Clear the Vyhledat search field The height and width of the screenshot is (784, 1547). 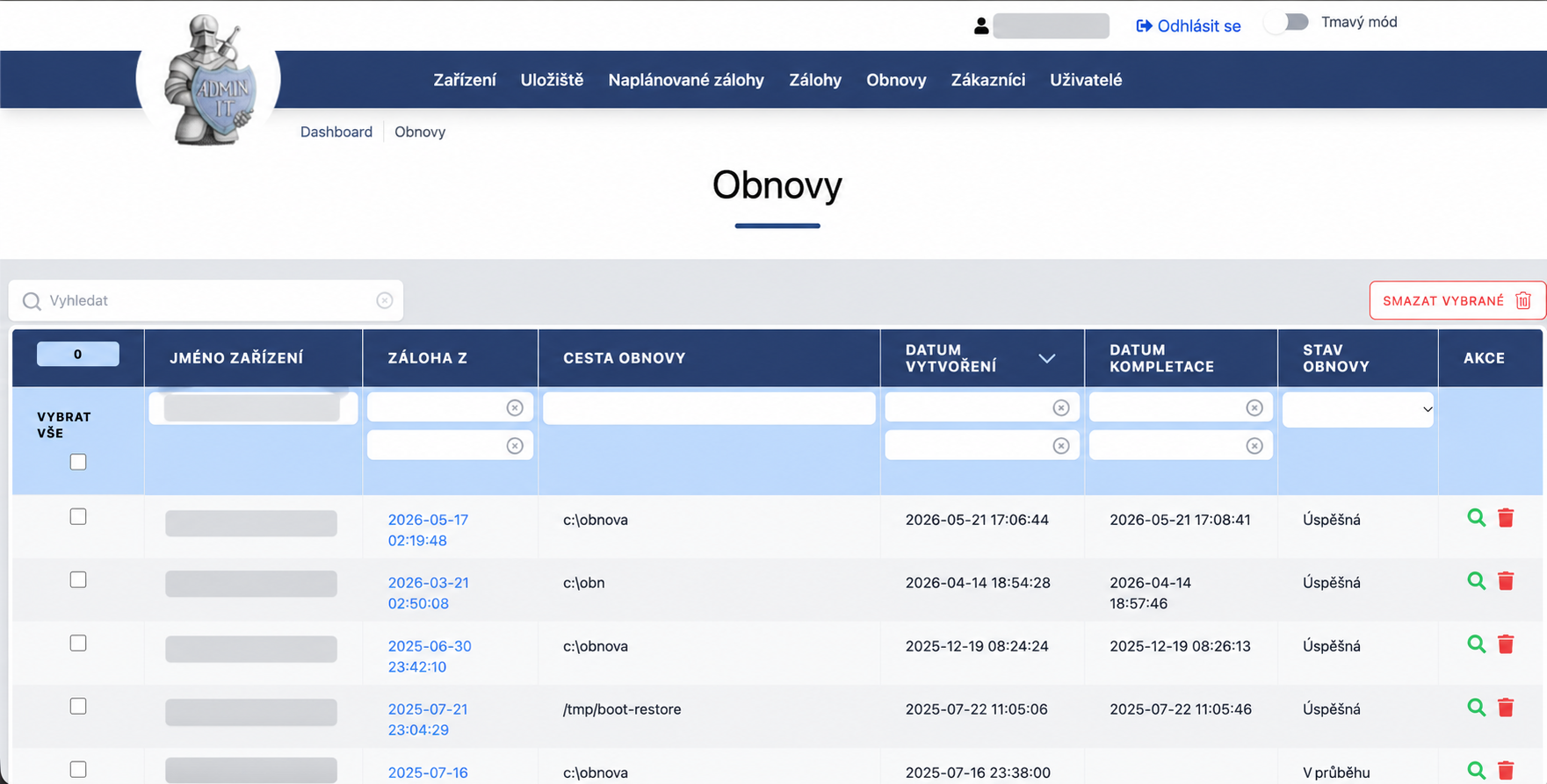[385, 300]
